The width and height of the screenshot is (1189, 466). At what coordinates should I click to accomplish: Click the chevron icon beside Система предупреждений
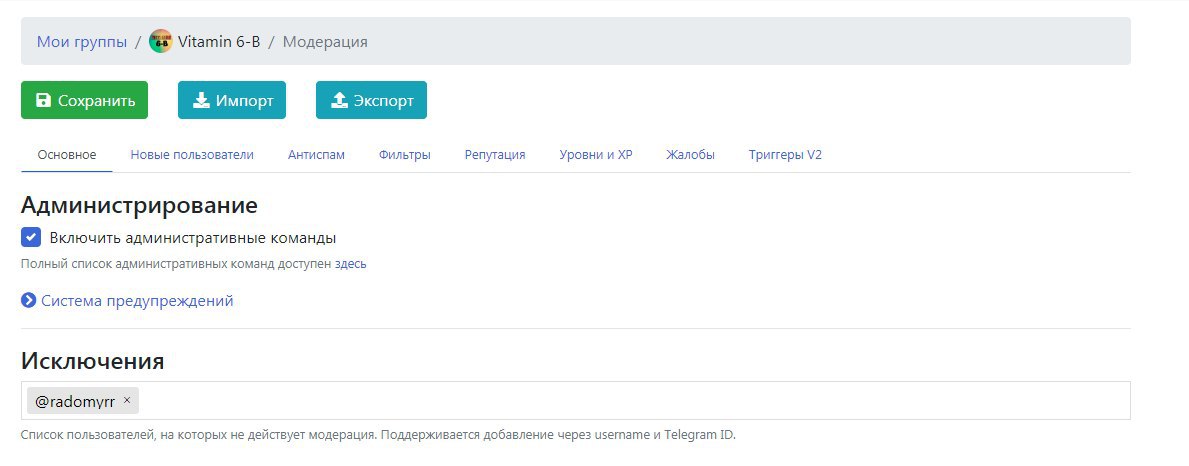point(29,301)
